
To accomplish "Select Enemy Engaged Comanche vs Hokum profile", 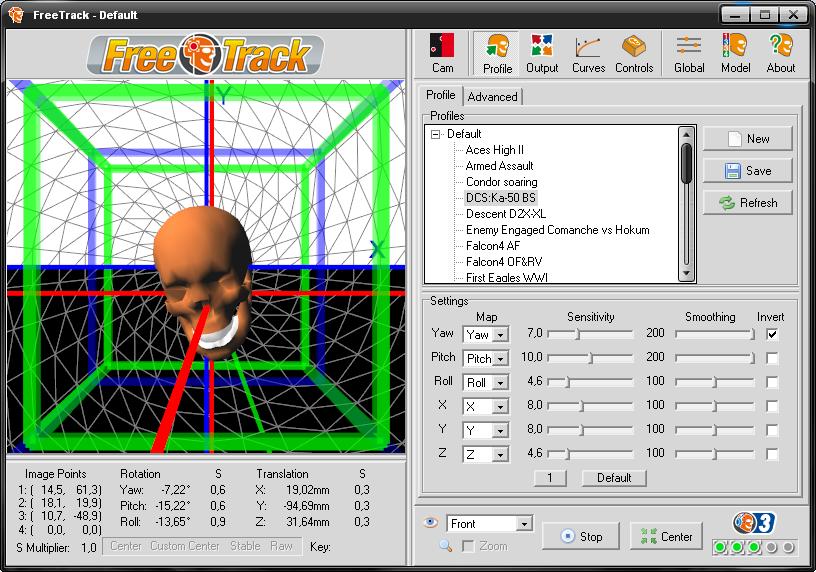I will pyautogui.click(x=557, y=230).
